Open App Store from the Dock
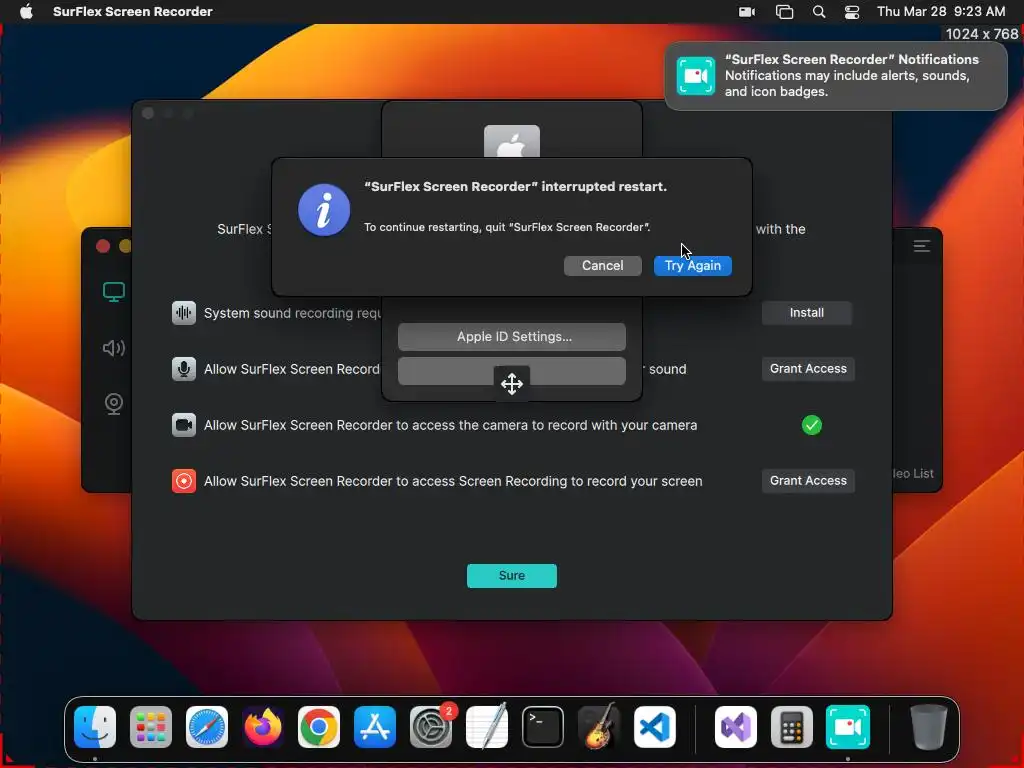This screenshot has height=768, width=1024. (375, 727)
